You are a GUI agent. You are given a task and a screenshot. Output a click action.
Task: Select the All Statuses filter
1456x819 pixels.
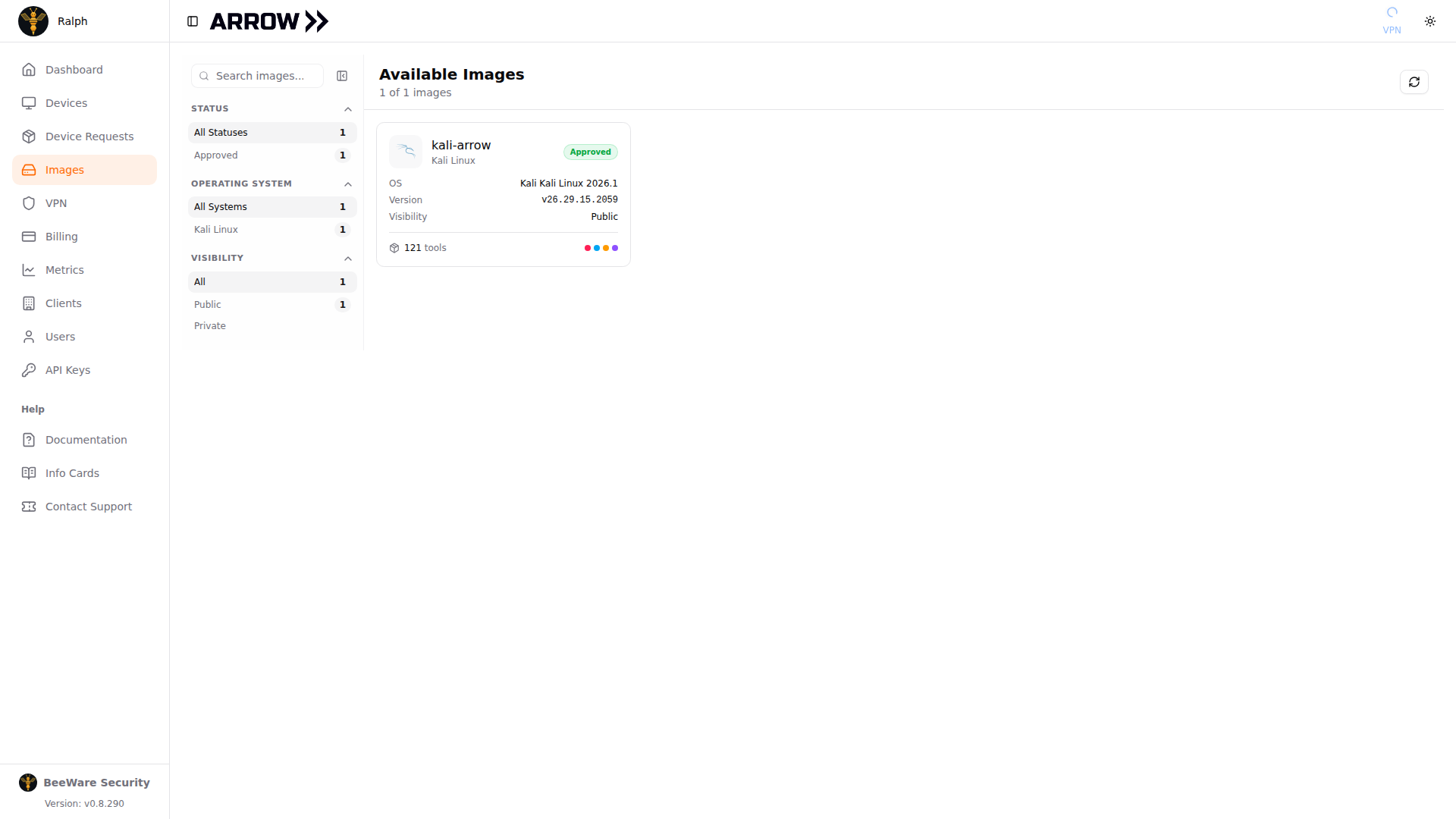pos(272,133)
